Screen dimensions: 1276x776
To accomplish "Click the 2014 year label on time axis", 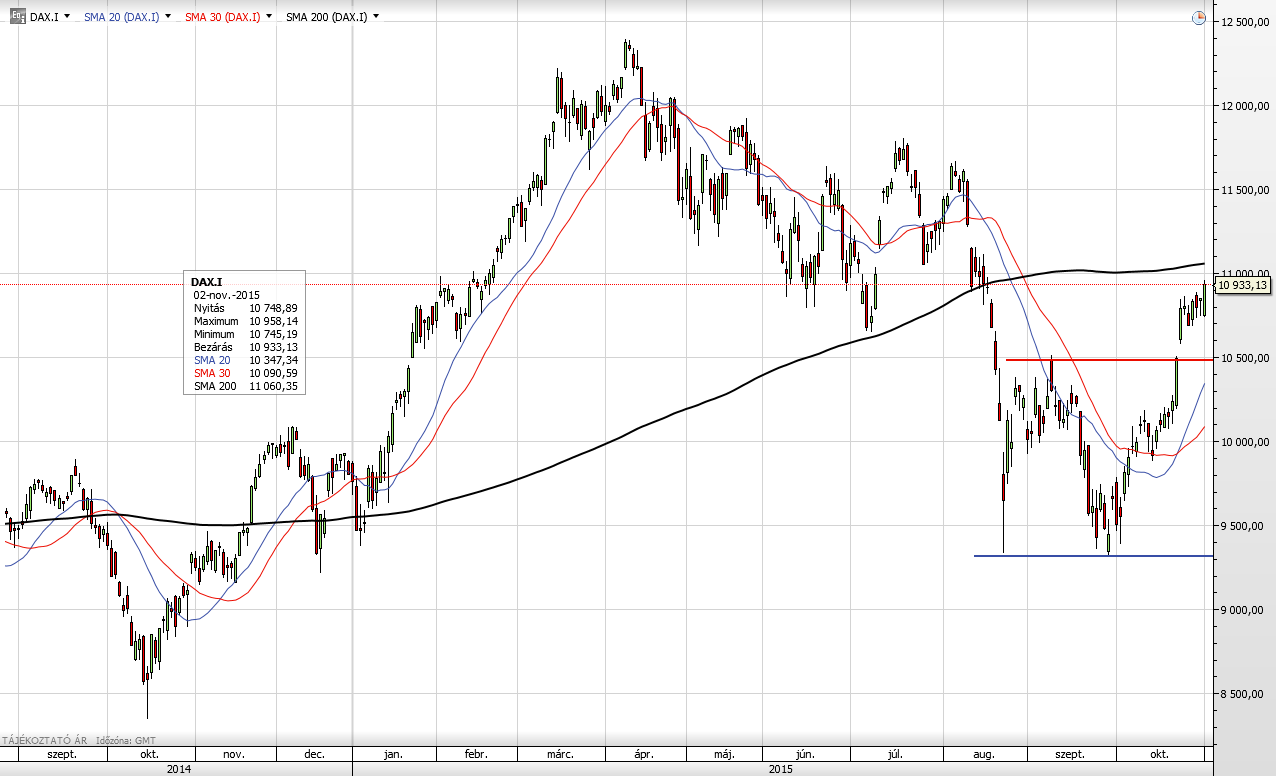I will 179,768.
